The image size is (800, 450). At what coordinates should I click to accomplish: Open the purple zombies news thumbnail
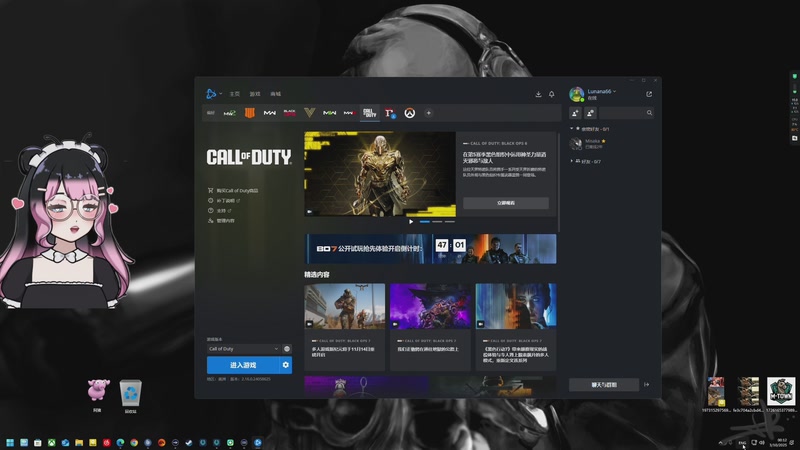(x=430, y=306)
